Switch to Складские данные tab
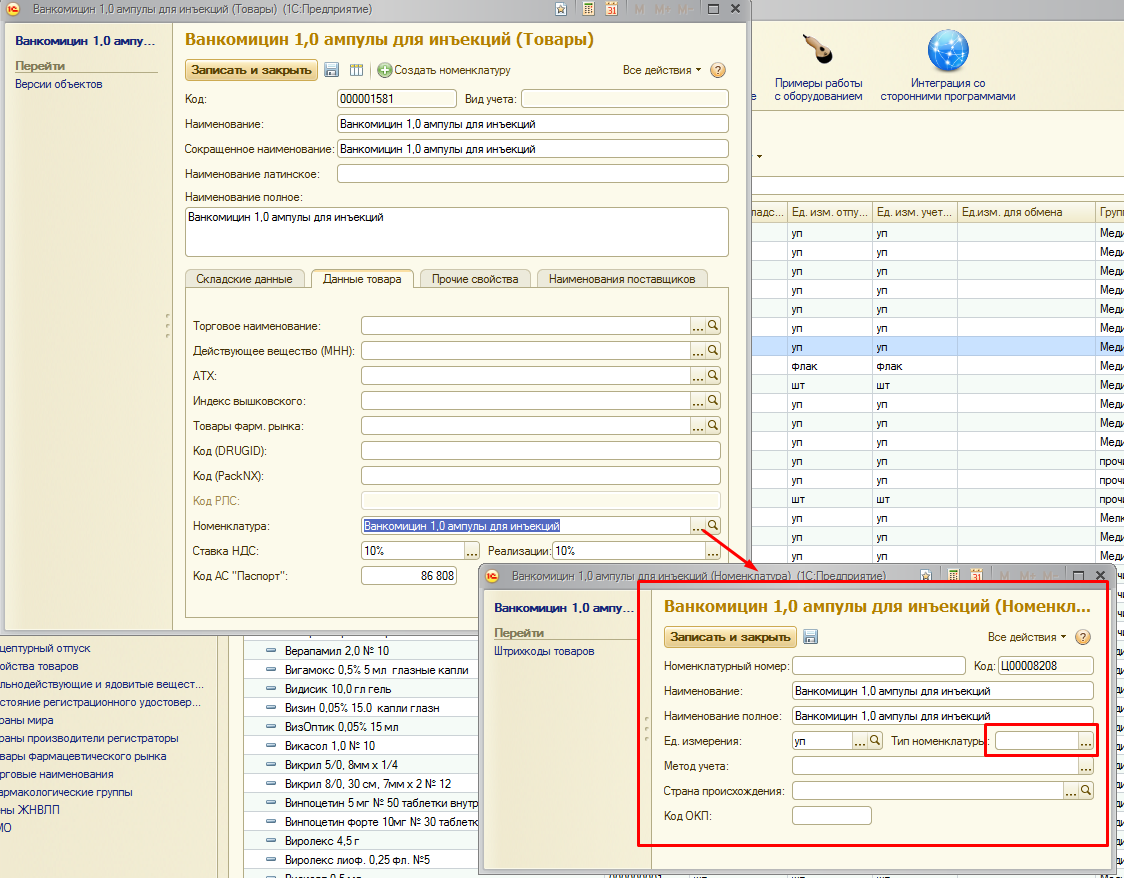The width and height of the screenshot is (1124, 878). 244,279
